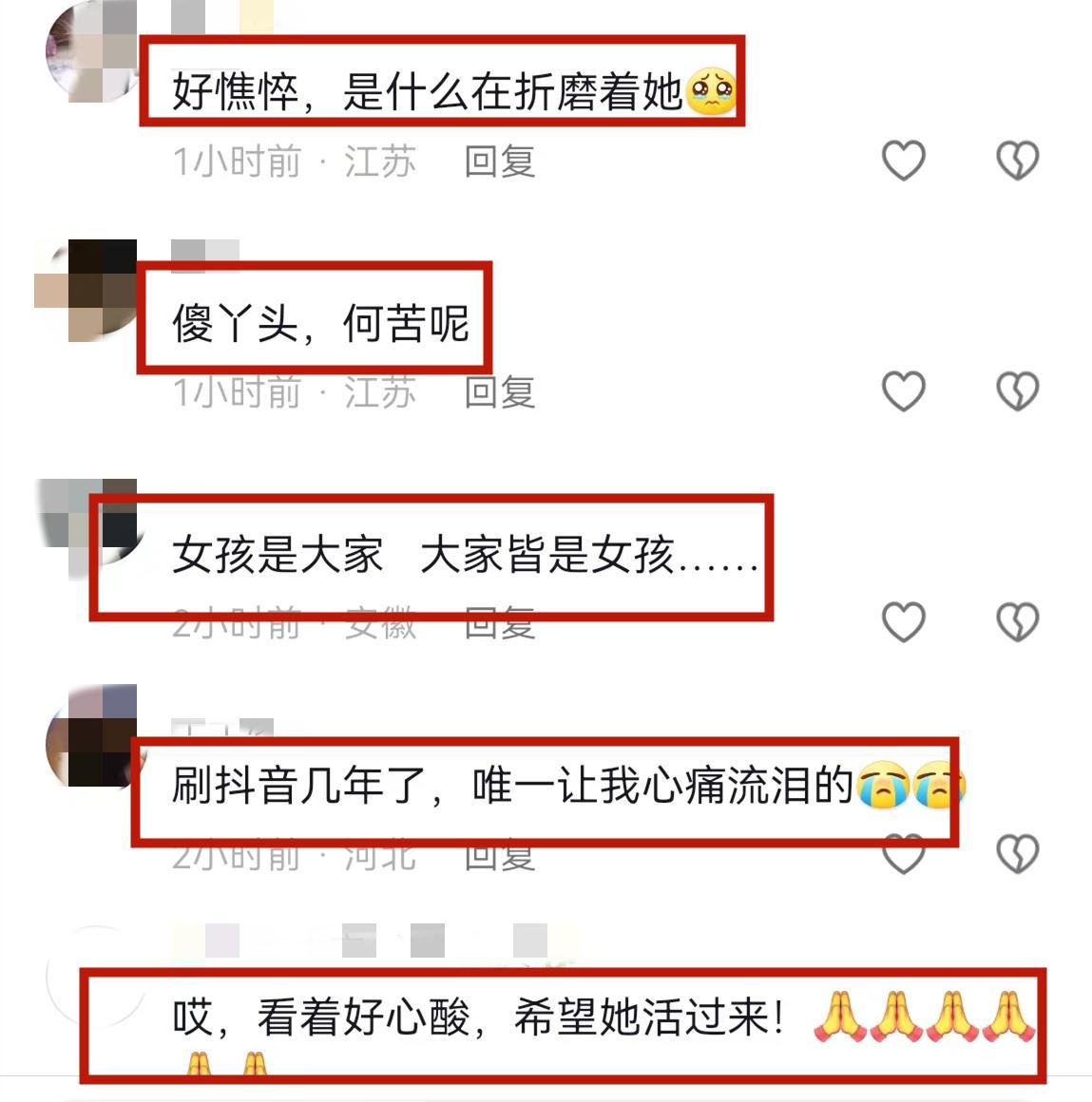Like the 刷抖音几年了 comment

click(903, 853)
